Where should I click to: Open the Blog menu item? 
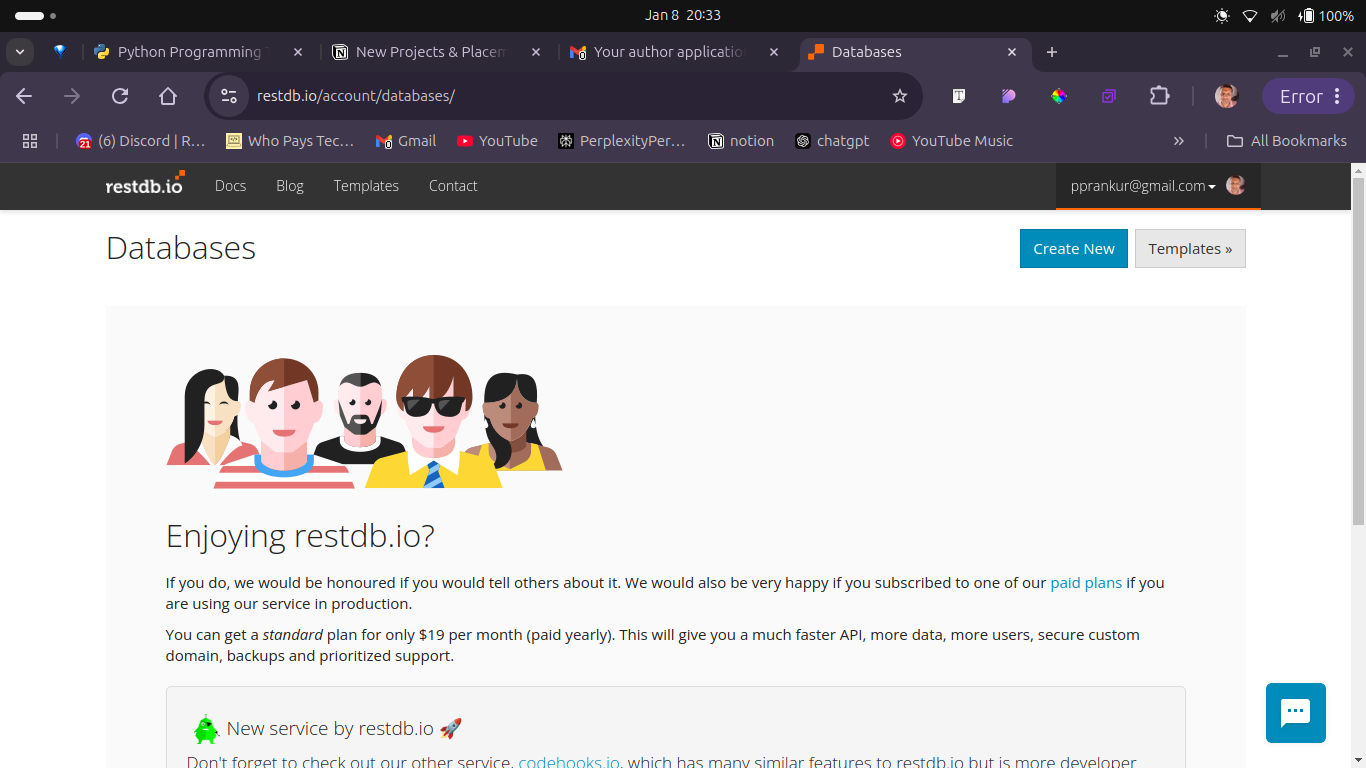(290, 186)
